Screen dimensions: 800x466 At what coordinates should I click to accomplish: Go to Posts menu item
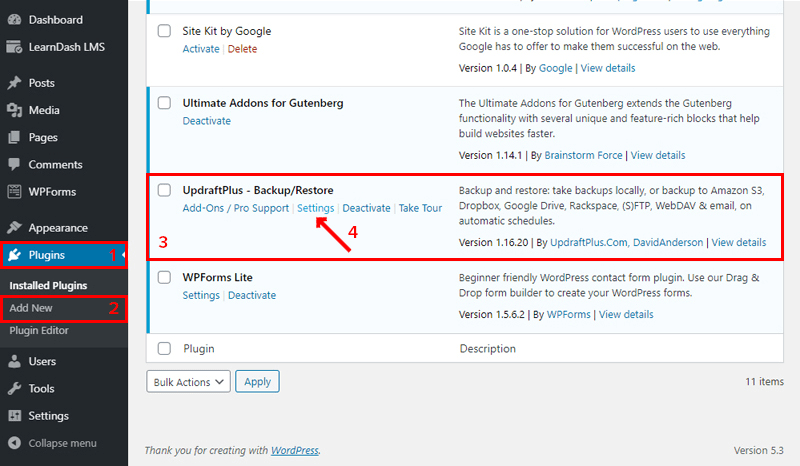click(41, 83)
